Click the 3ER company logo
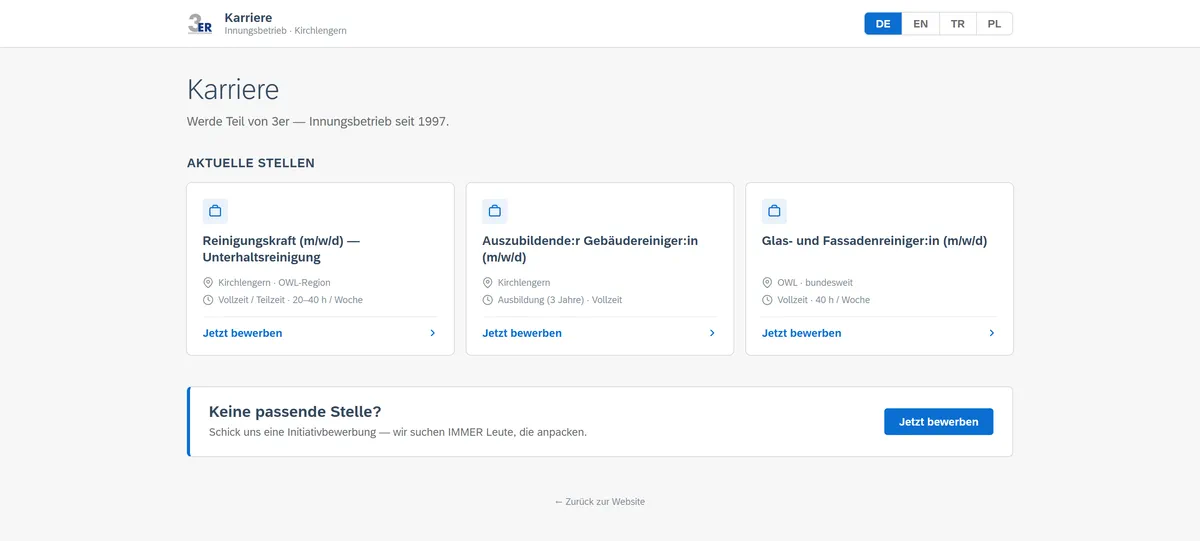 point(200,24)
